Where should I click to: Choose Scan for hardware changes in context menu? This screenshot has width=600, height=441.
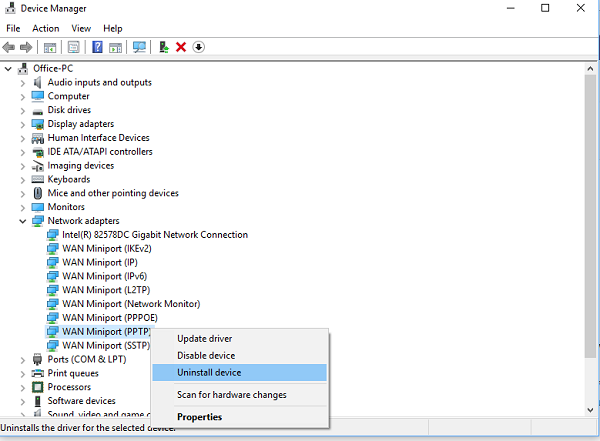pyautogui.click(x=240, y=395)
